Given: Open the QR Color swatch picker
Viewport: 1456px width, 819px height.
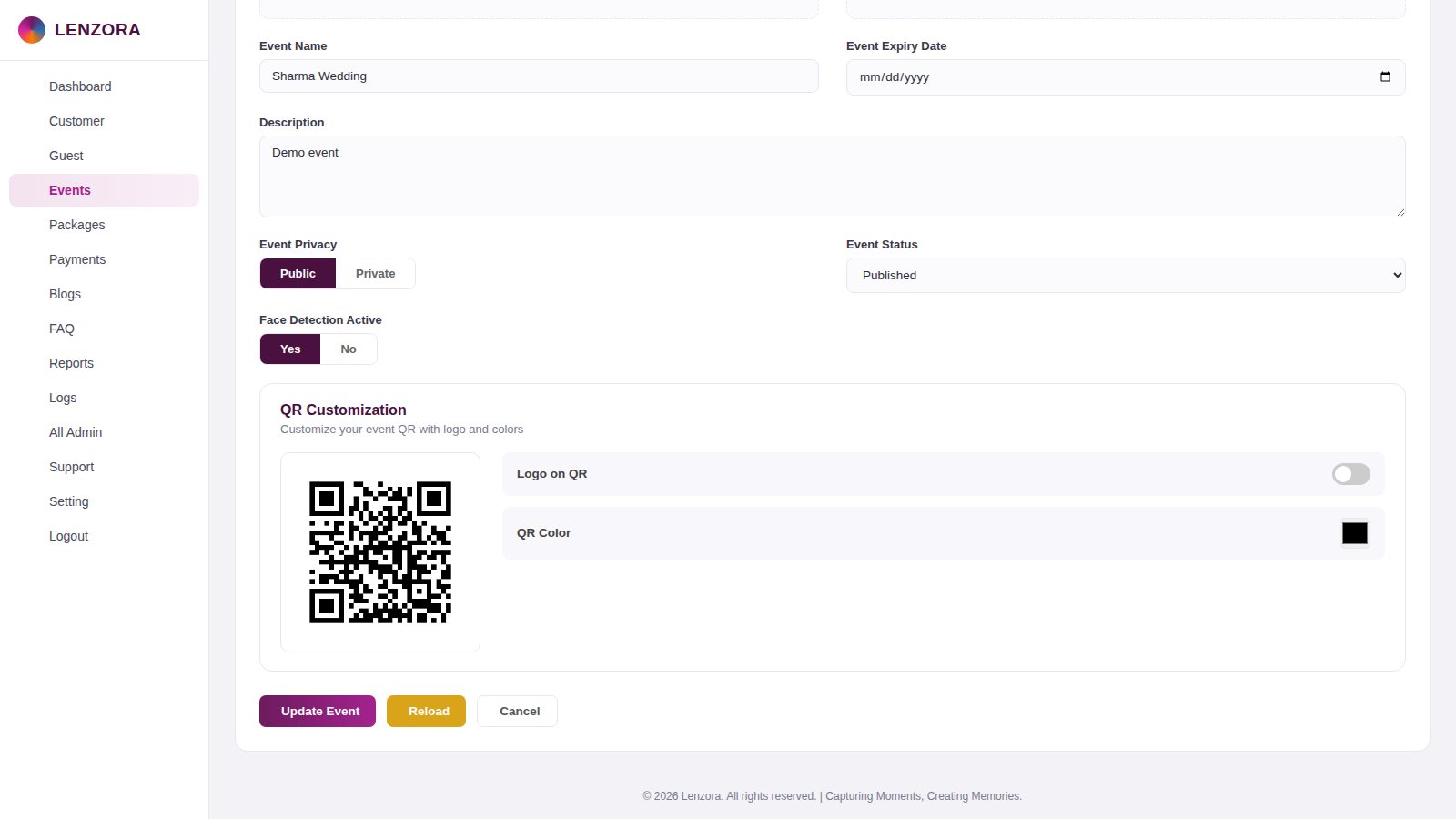Looking at the screenshot, I should pyautogui.click(x=1355, y=533).
